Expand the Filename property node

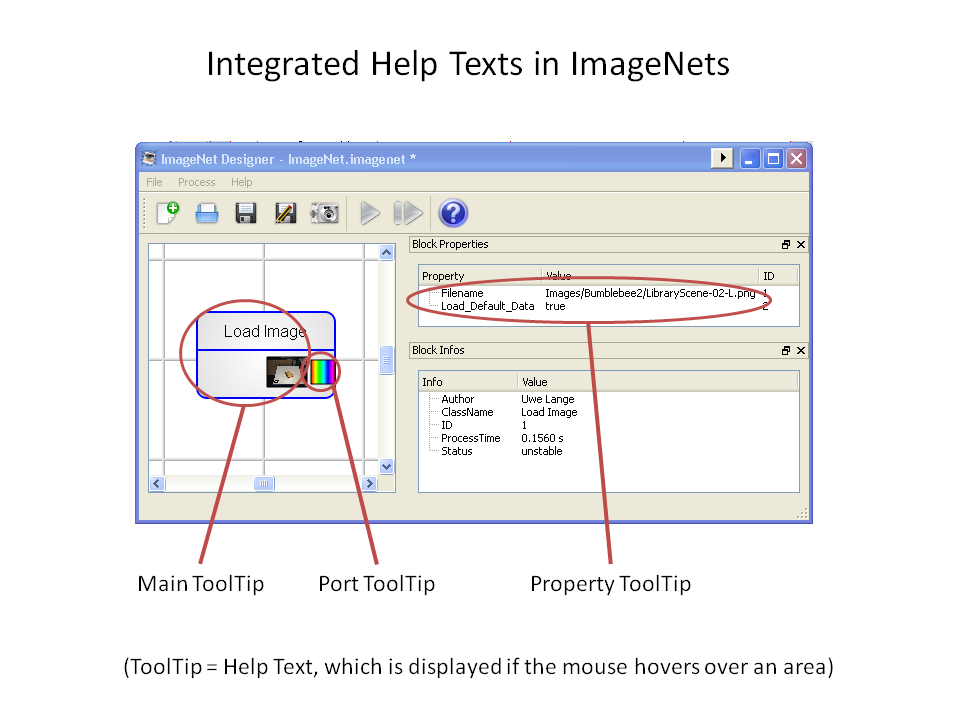[434, 293]
